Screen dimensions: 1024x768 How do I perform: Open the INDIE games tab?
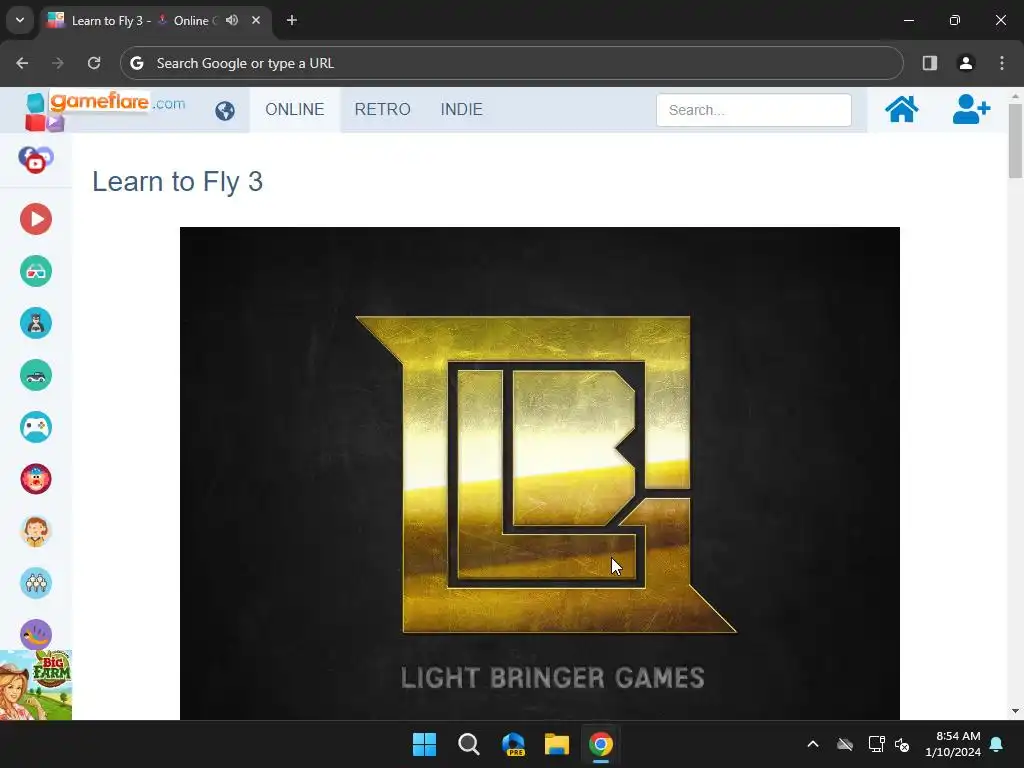click(462, 110)
